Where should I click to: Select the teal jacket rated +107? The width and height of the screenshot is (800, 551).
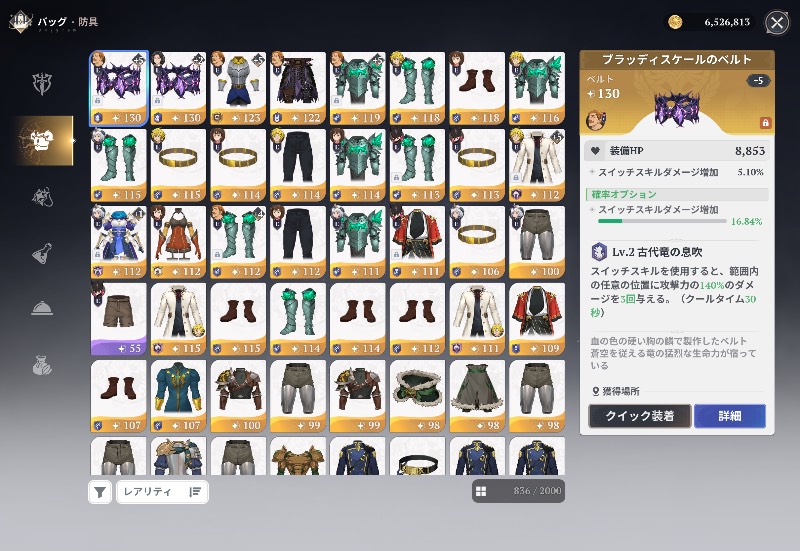179,396
